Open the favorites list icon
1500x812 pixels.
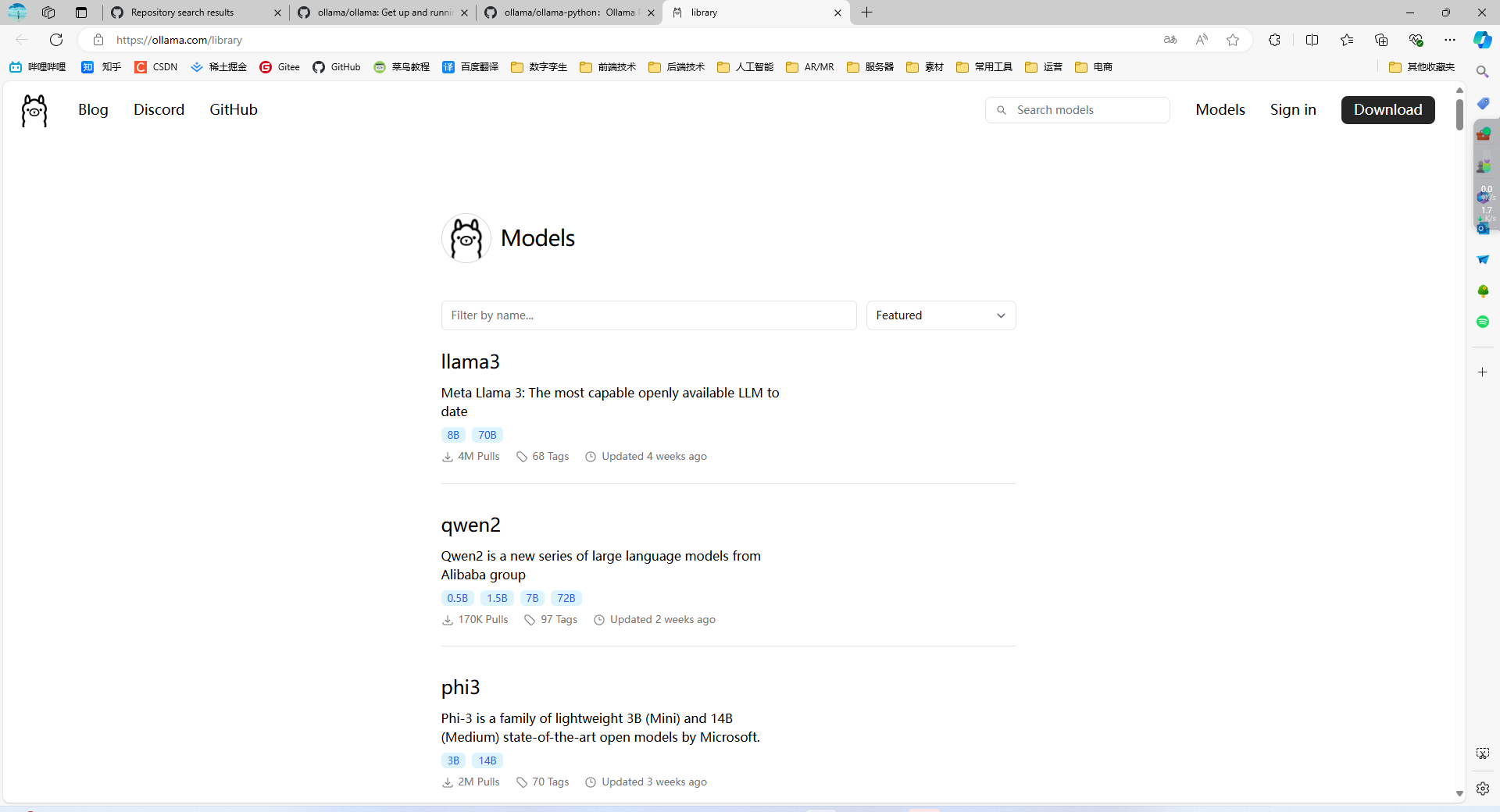click(1347, 40)
